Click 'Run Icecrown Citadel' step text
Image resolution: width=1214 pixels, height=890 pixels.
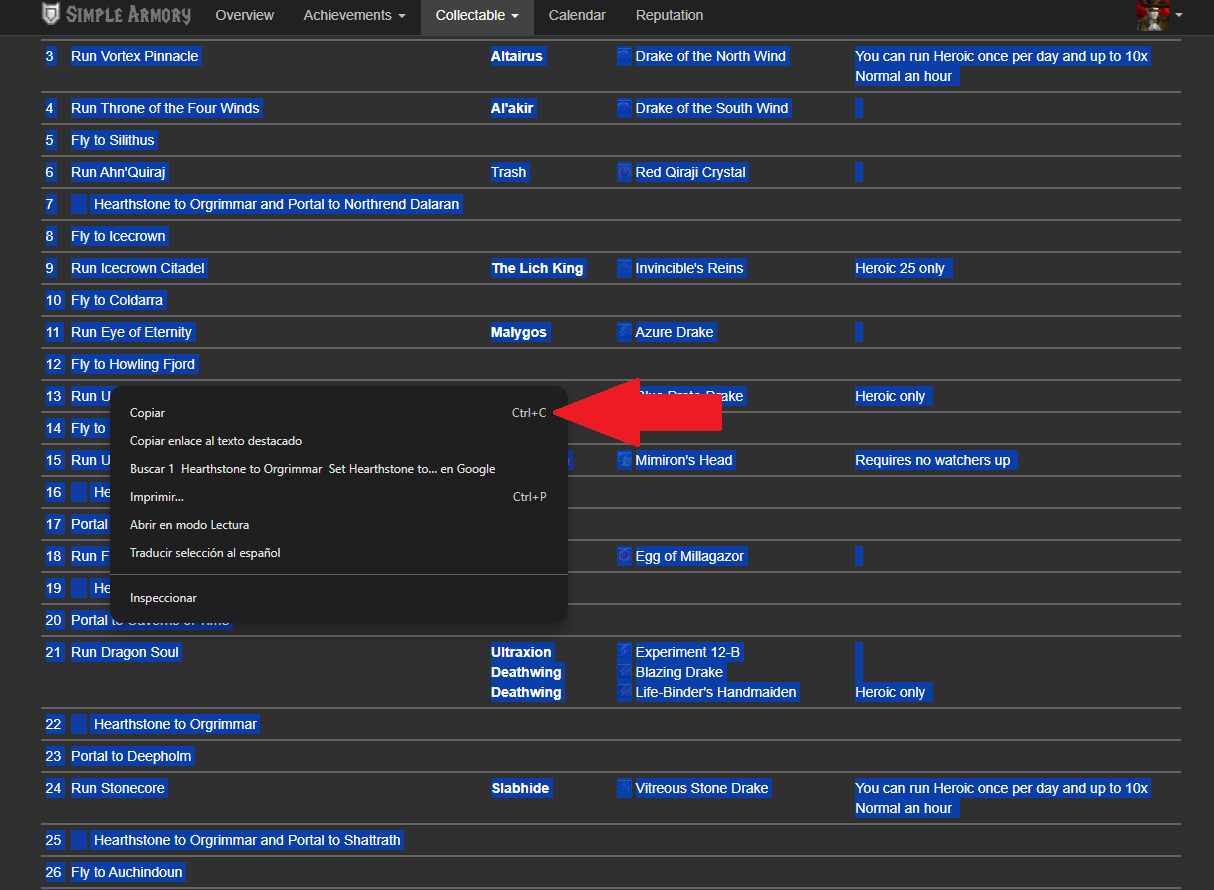(x=138, y=268)
